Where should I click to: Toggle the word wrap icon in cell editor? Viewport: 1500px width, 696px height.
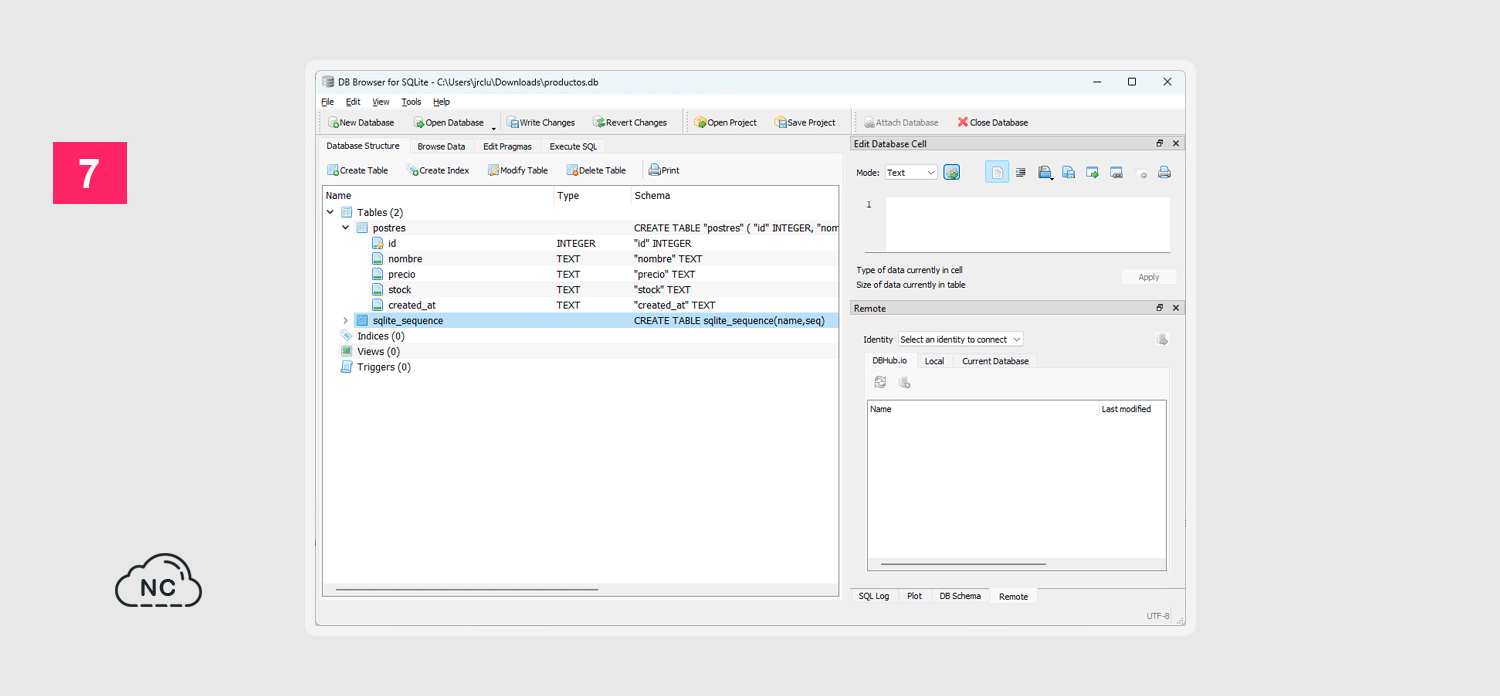pyautogui.click(x=1021, y=173)
